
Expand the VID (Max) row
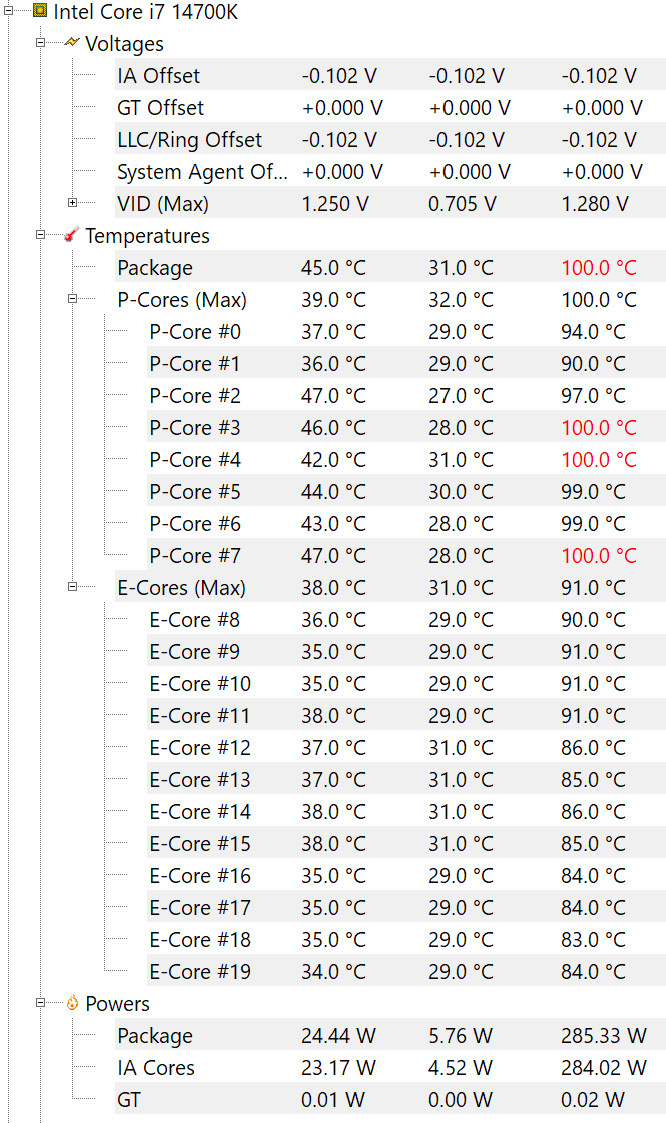coord(73,203)
